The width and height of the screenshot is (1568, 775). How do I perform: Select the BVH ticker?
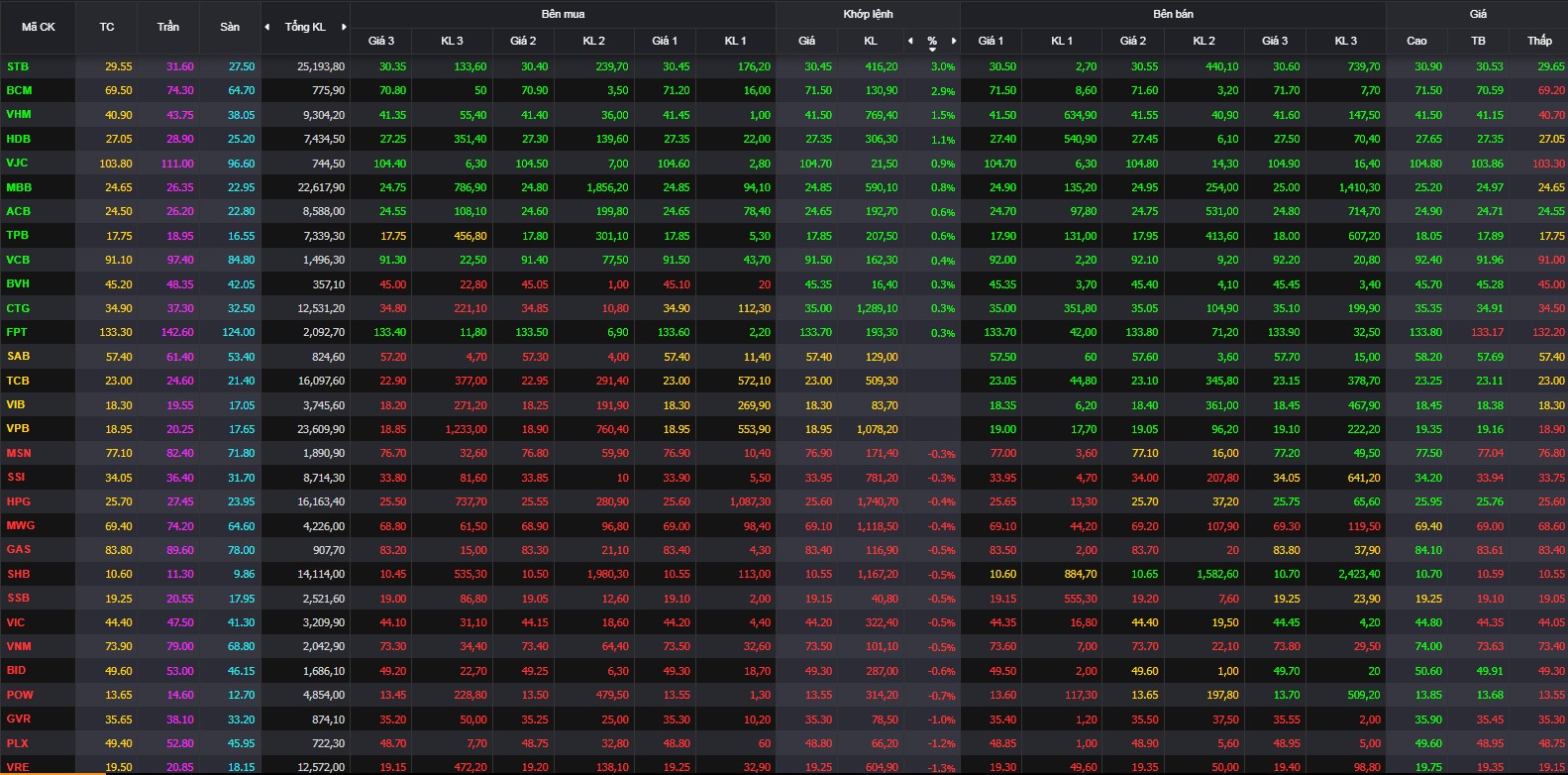coord(18,283)
